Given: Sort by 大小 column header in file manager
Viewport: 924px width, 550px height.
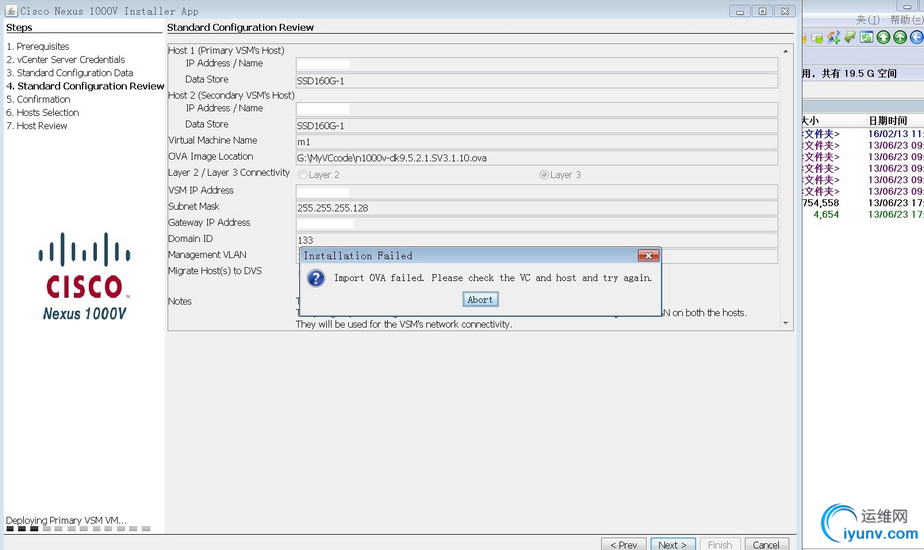Looking at the screenshot, I should (811, 120).
